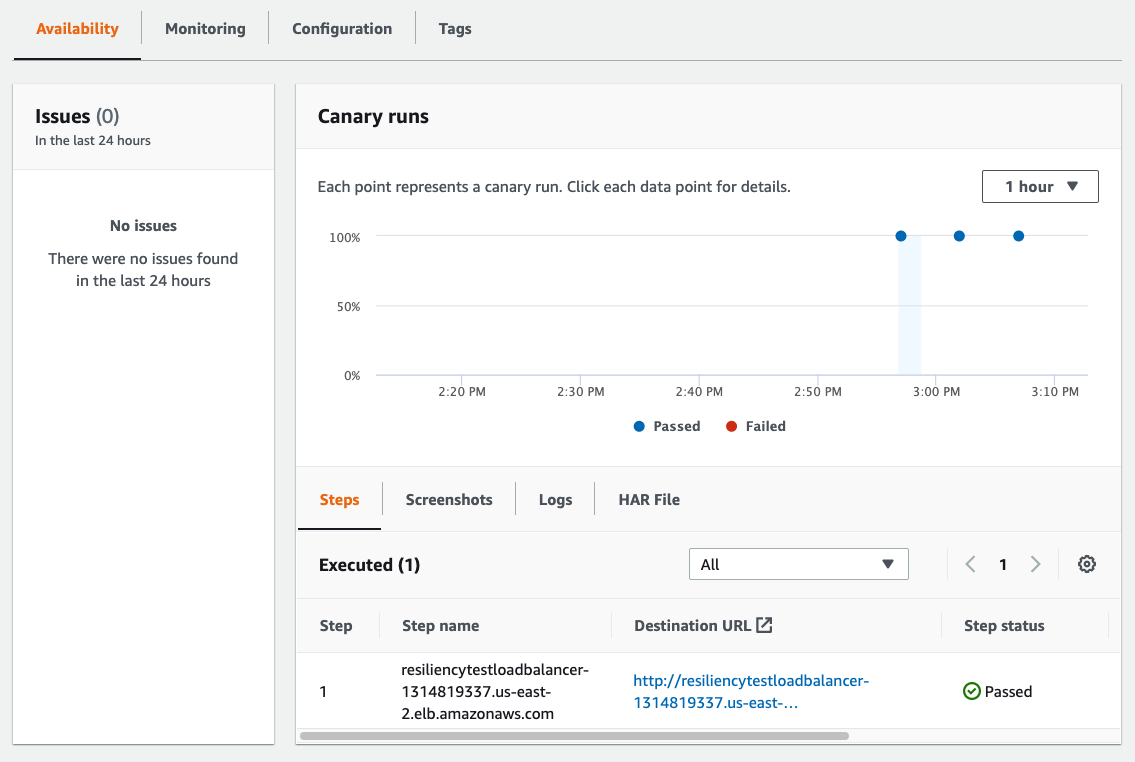Switch to the Screenshots tab
Viewport: 1135px width, 762px height.
point(448,499)
